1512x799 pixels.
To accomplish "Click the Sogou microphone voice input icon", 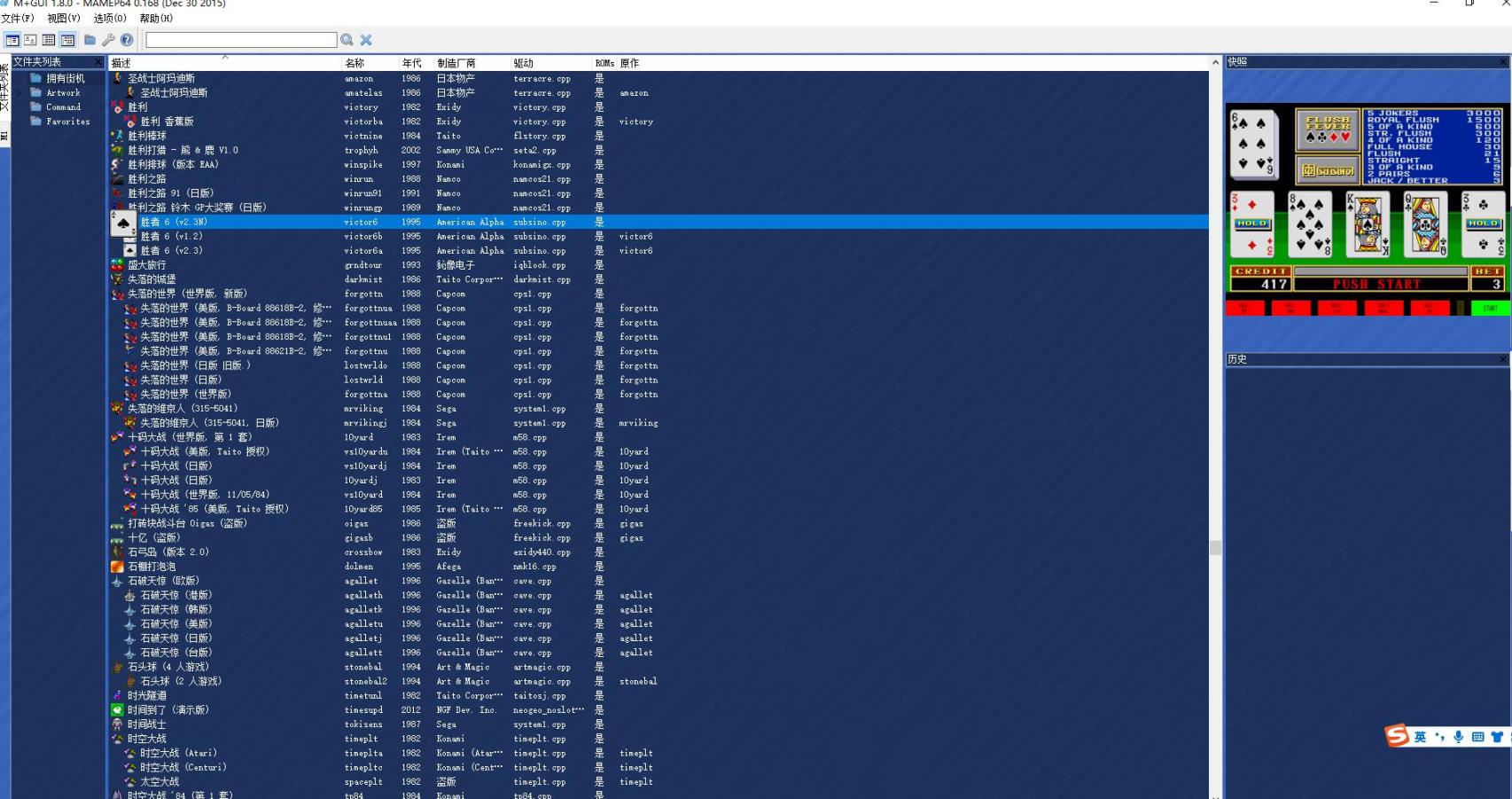I will click(x=1458, y=737).
